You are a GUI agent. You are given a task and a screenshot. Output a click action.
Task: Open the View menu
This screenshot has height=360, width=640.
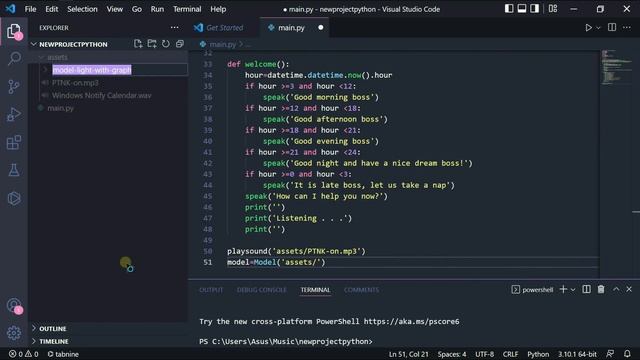point(115,9)
